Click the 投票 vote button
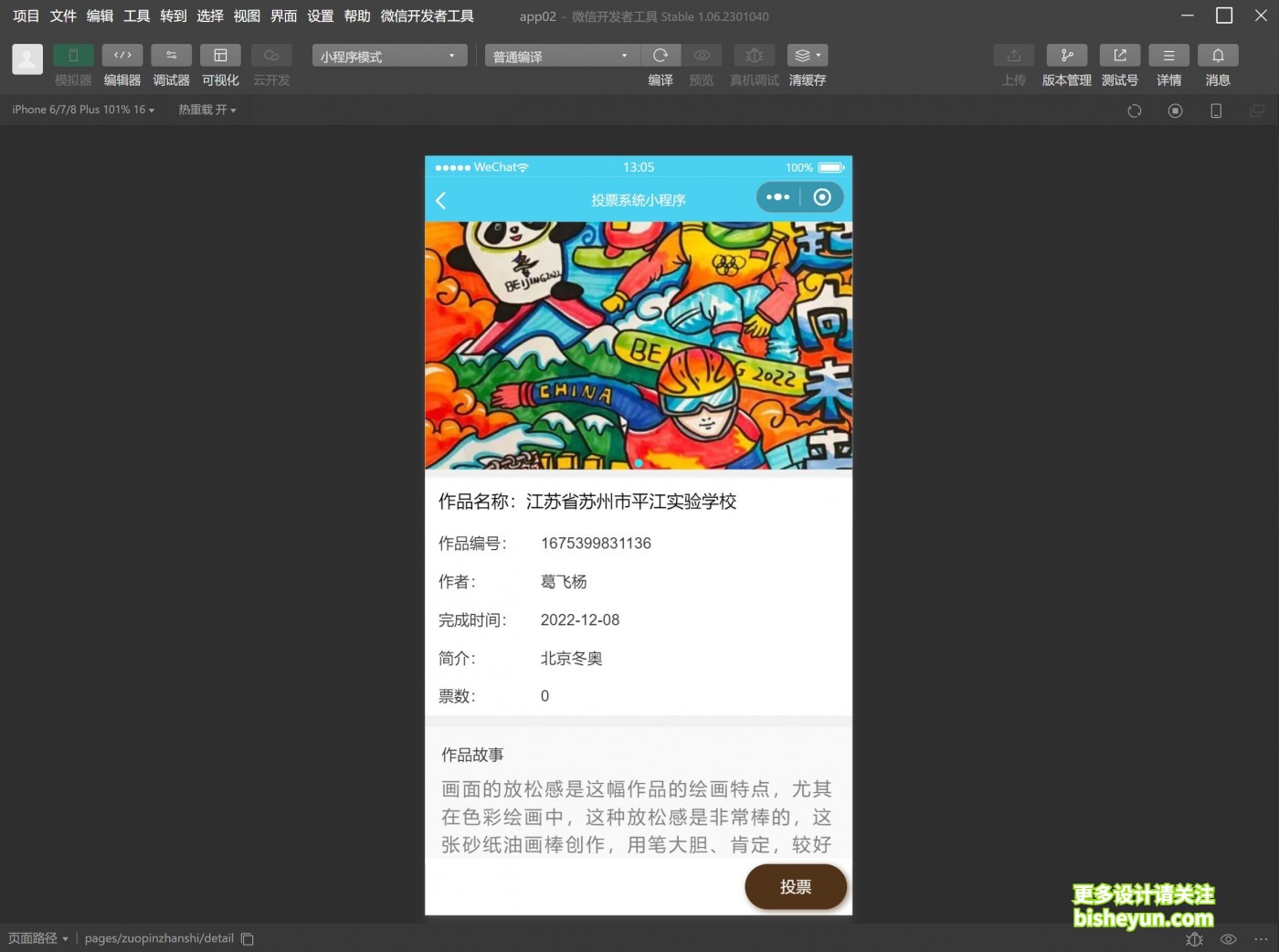1279x952 pixels. 796,886
